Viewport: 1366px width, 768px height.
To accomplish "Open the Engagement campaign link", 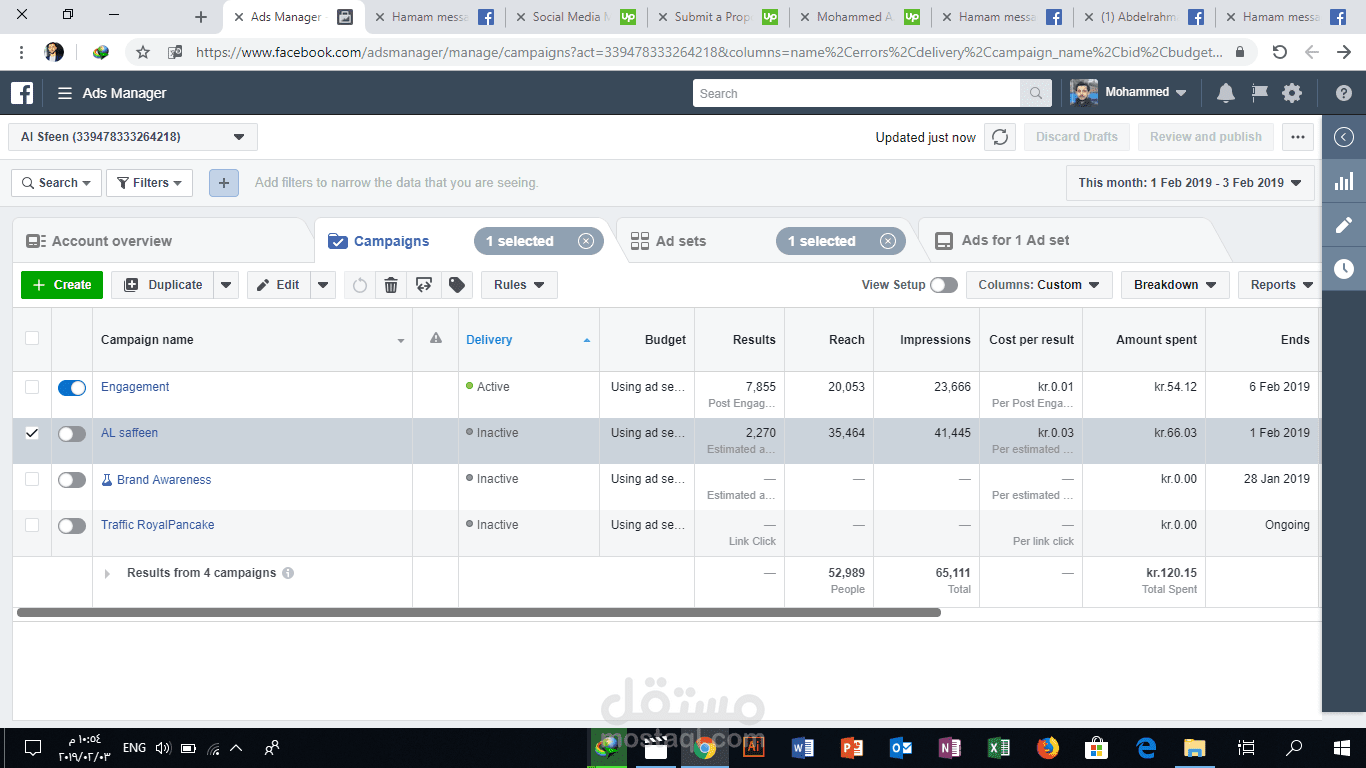I will (x=135, y=387).
